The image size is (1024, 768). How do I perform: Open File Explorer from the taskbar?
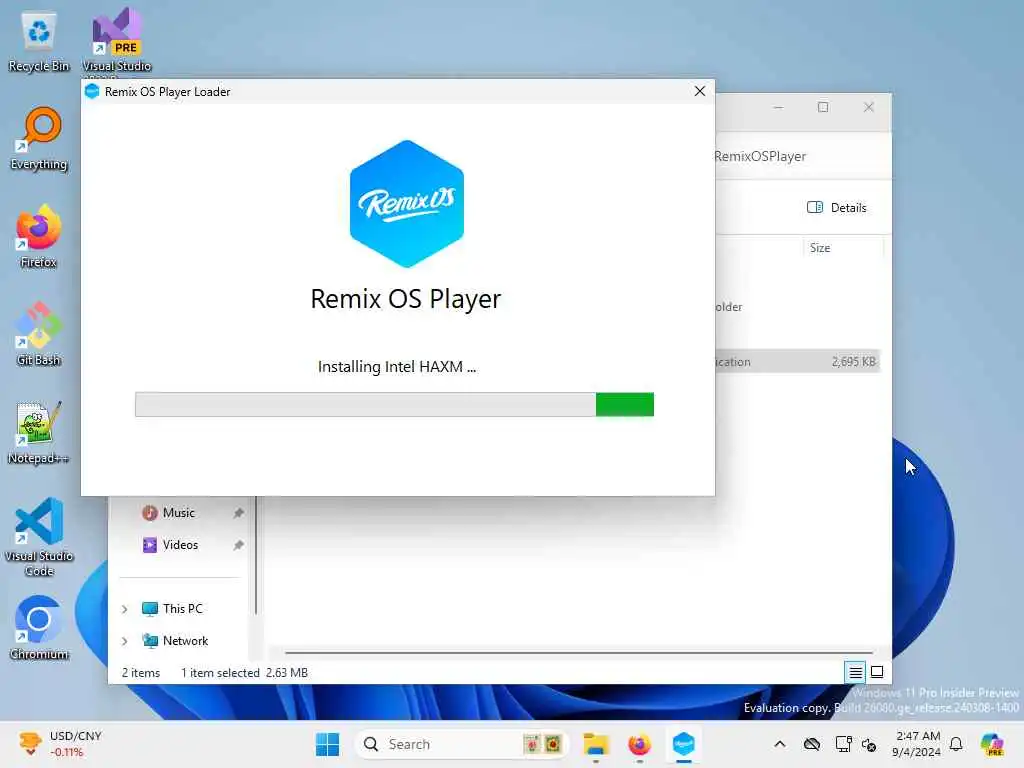point(596,744)
